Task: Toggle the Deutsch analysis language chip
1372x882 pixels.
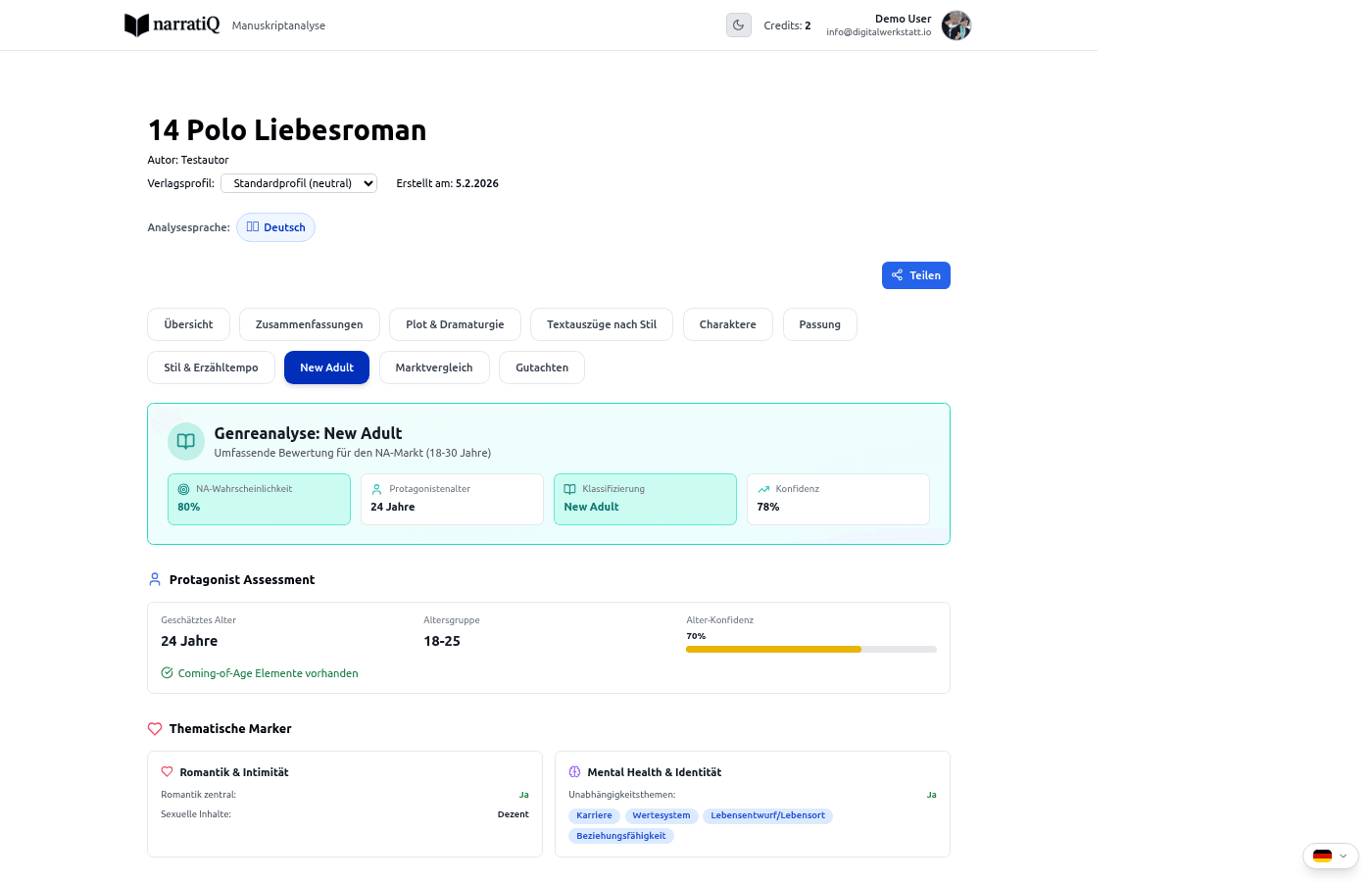Action: (275, 226)
